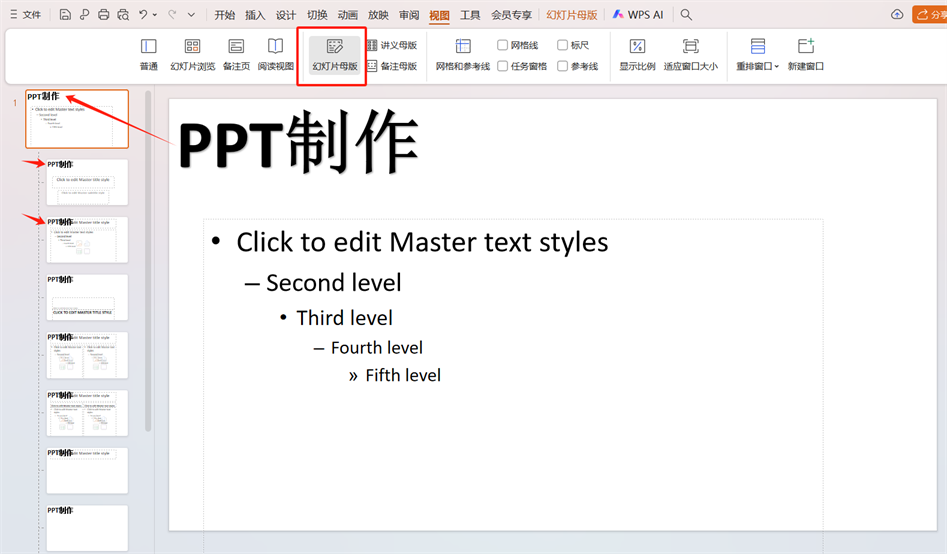Switch to the 设计 design tab
This screenshot has height=554, width=947.
pos(286,15)
